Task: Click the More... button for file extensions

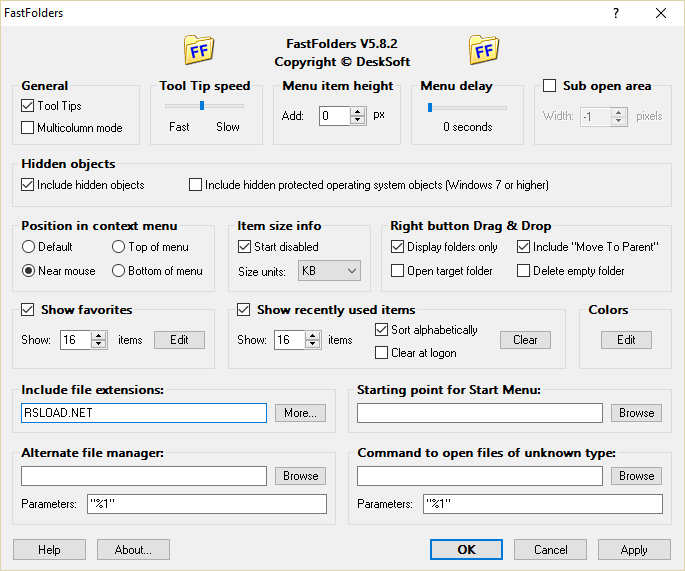Action: [300, 413]
